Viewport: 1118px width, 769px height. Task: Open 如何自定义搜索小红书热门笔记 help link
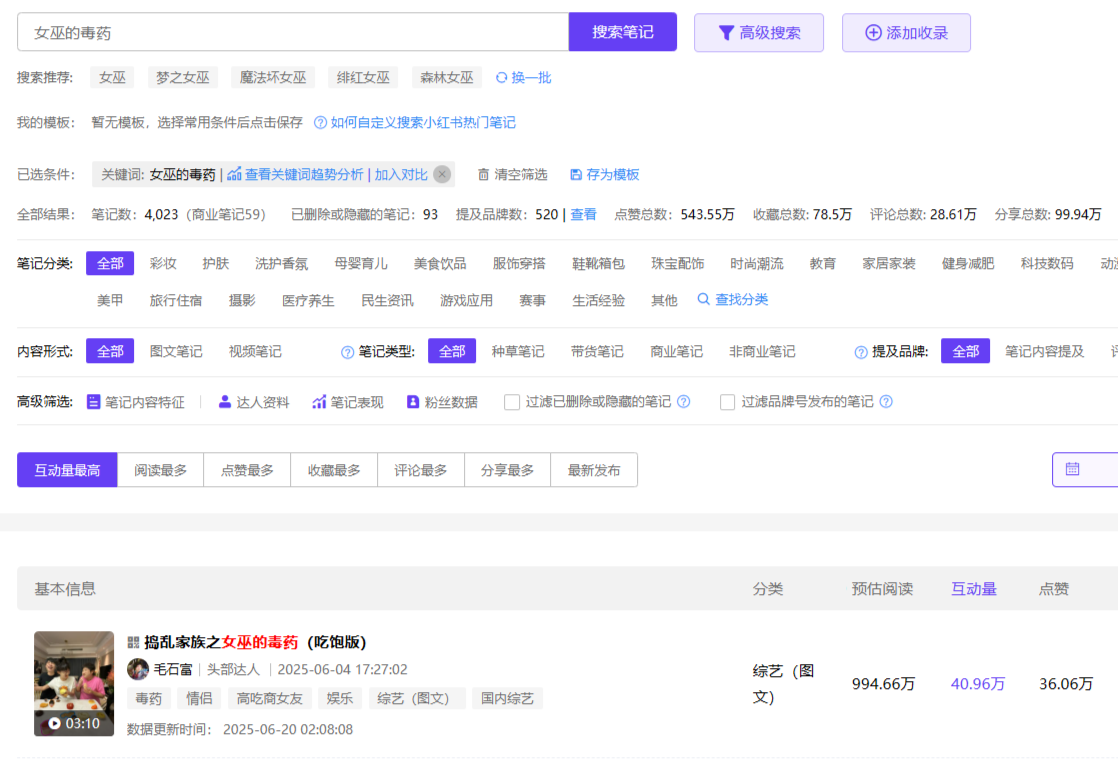[x=423, y=123]
